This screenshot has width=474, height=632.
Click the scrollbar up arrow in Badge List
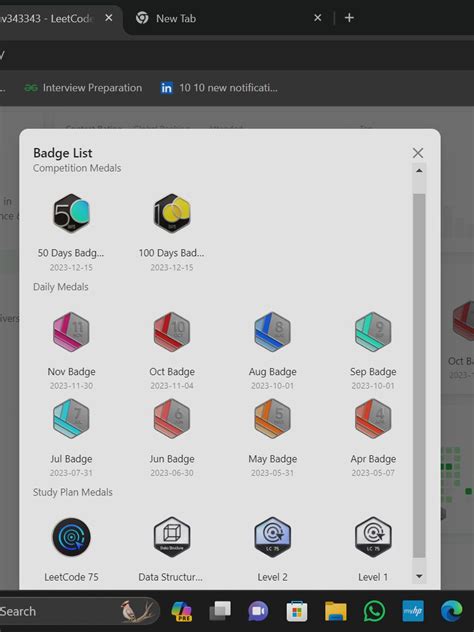419,171
